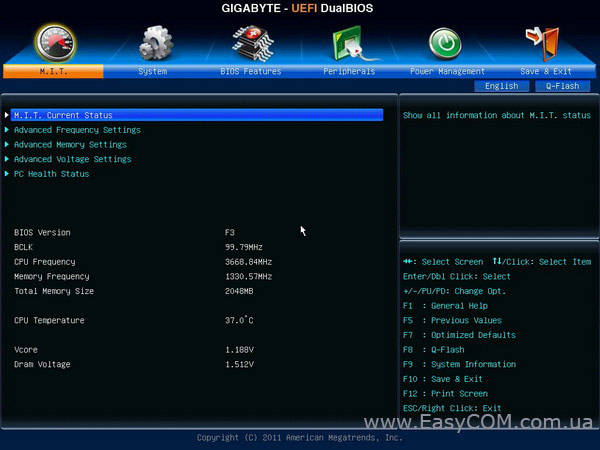Click the Save & Exit door icon
The width and height of the screenshot is (600, 450).
point(543,43)
